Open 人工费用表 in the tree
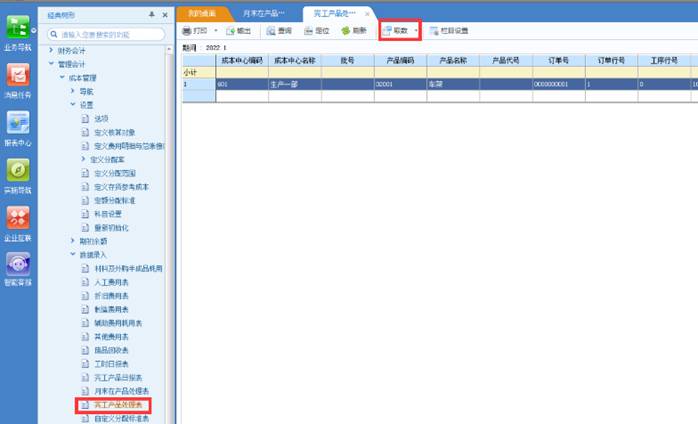The height and width of the screenshot is (424, 698). point(111,283)
